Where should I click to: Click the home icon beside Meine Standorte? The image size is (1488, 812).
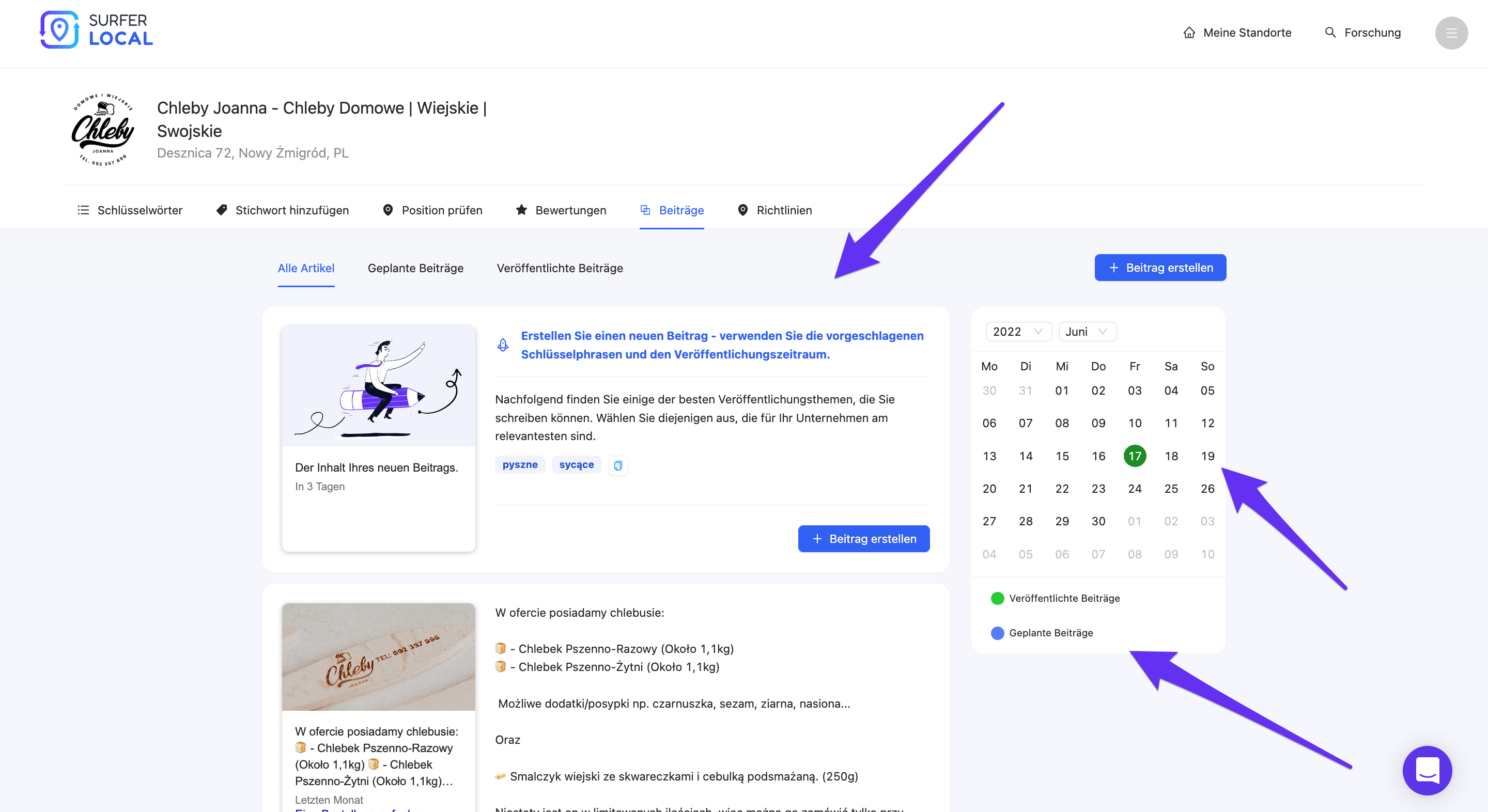pyautogui.click(x=1189, y=33)
